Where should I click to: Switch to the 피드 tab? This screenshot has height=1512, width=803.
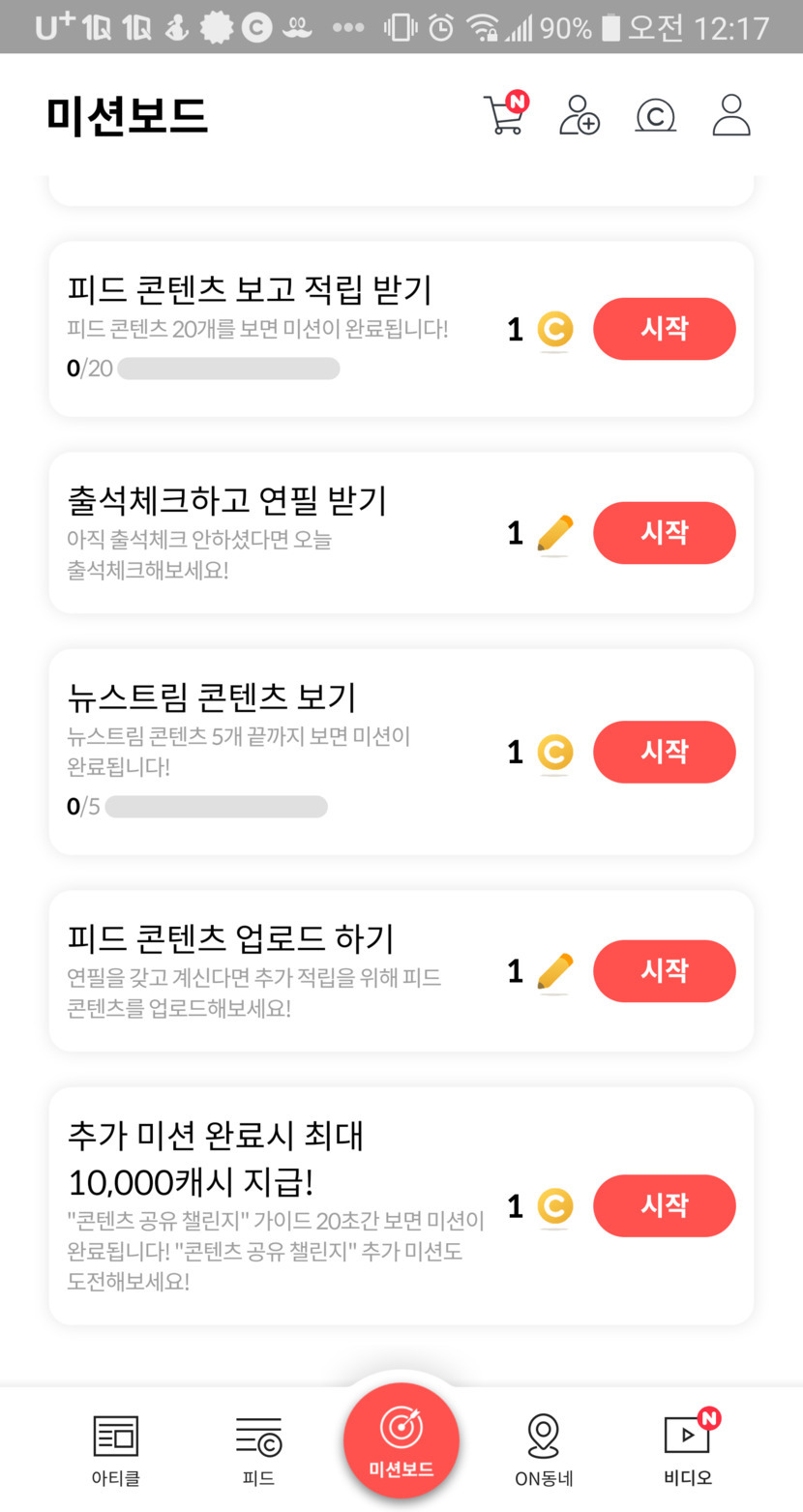[x=258, y=1449]
